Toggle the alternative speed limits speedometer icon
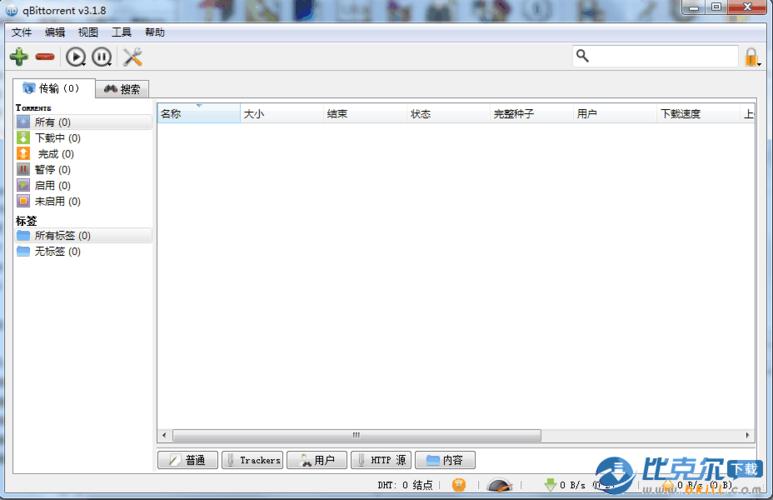This screenshot has height=500, width=773. coord(499,485)
